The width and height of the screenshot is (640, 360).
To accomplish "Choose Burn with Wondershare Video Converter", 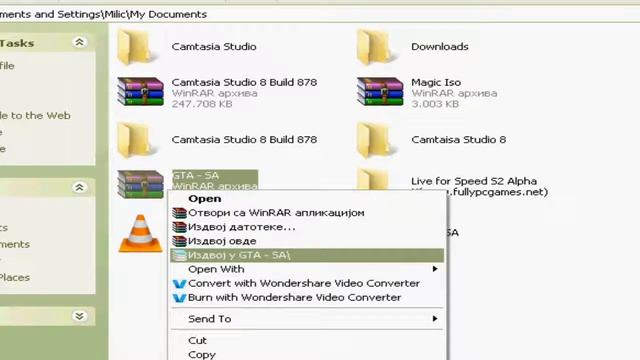I will click(x=307, y=298).
